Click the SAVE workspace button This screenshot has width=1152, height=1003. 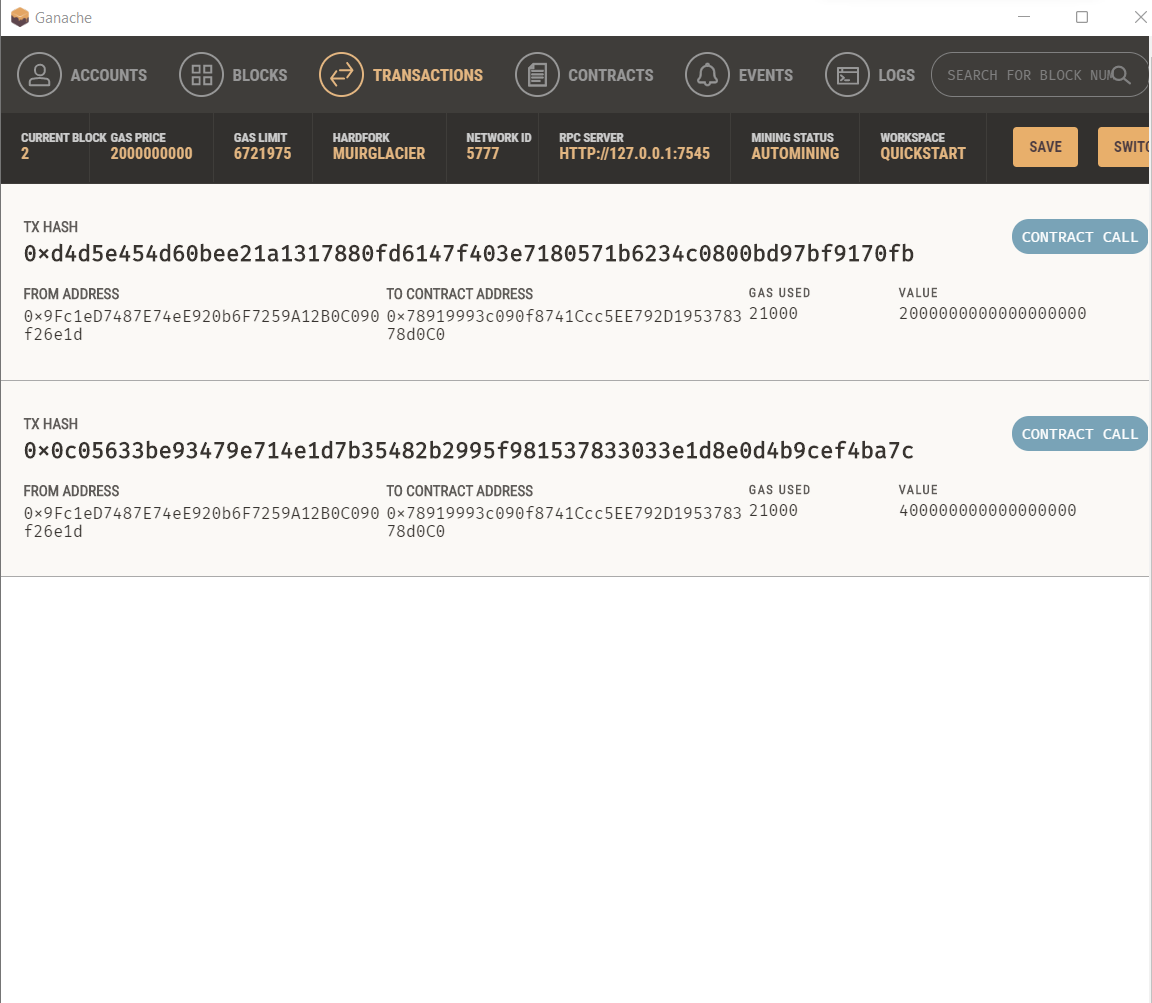coord(1045,146)
